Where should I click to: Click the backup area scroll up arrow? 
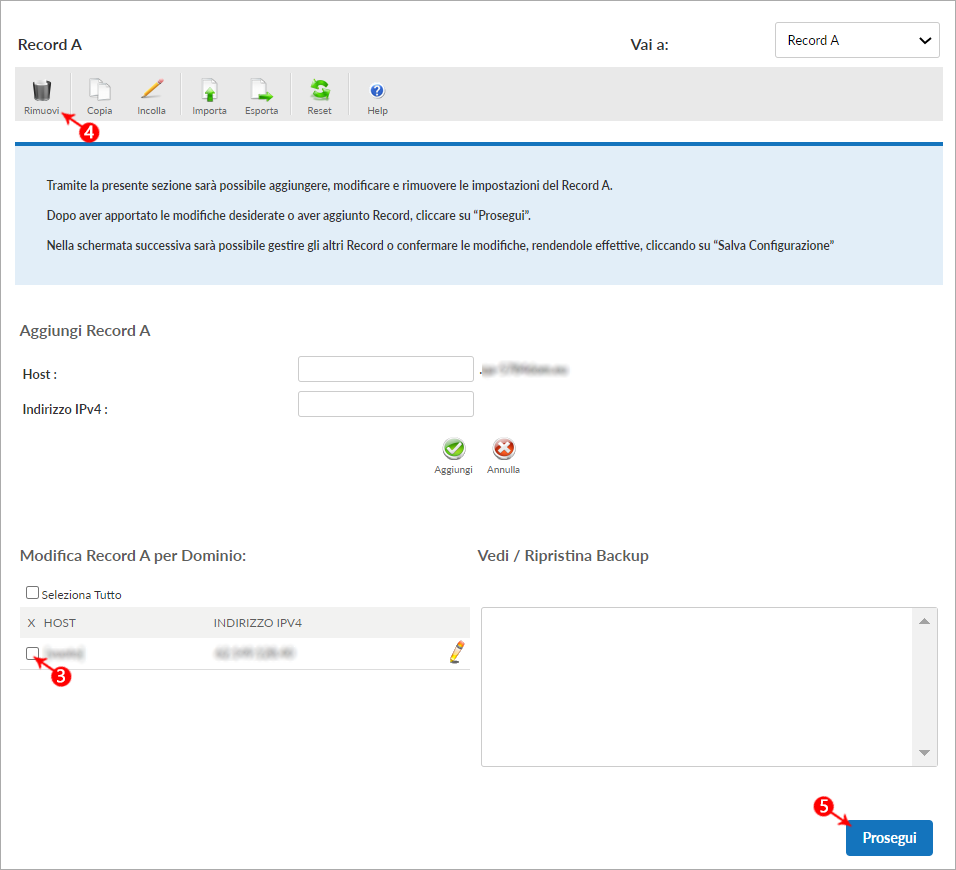pos(924,621)
